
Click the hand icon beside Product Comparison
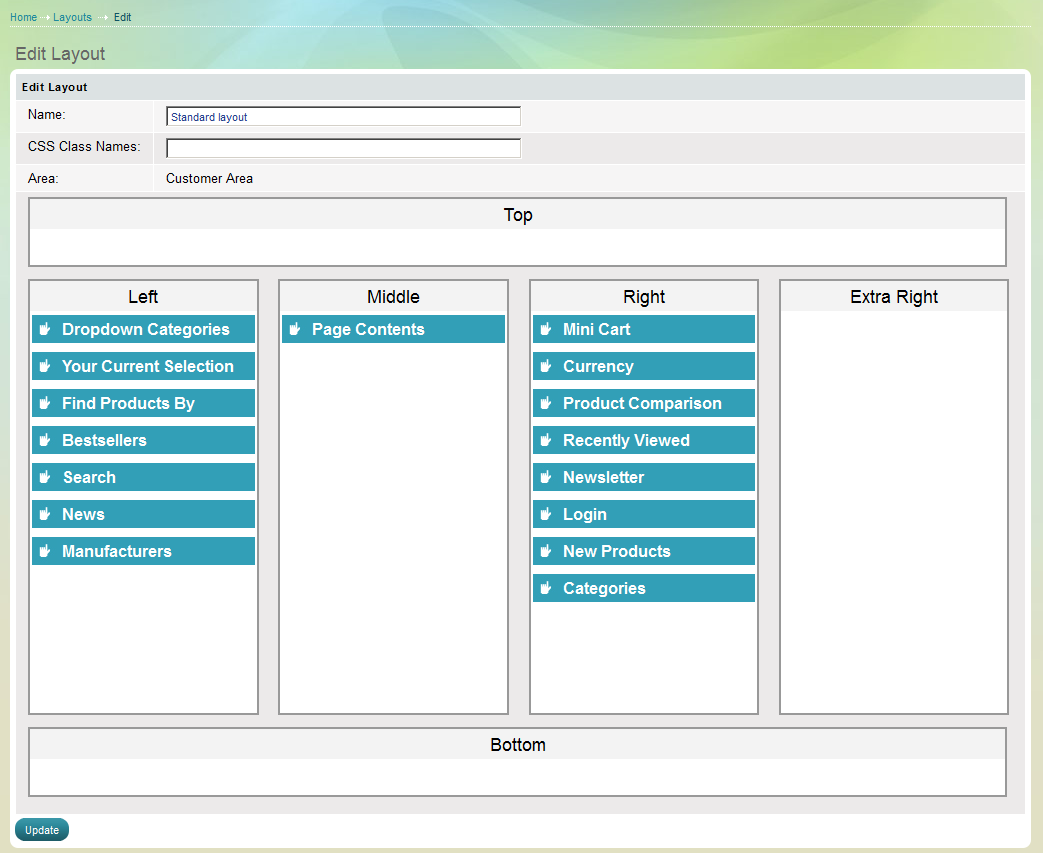coord(546,403)
